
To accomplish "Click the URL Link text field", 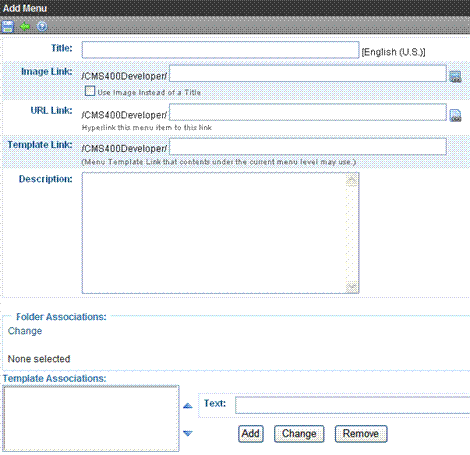I will click(308, 112).
